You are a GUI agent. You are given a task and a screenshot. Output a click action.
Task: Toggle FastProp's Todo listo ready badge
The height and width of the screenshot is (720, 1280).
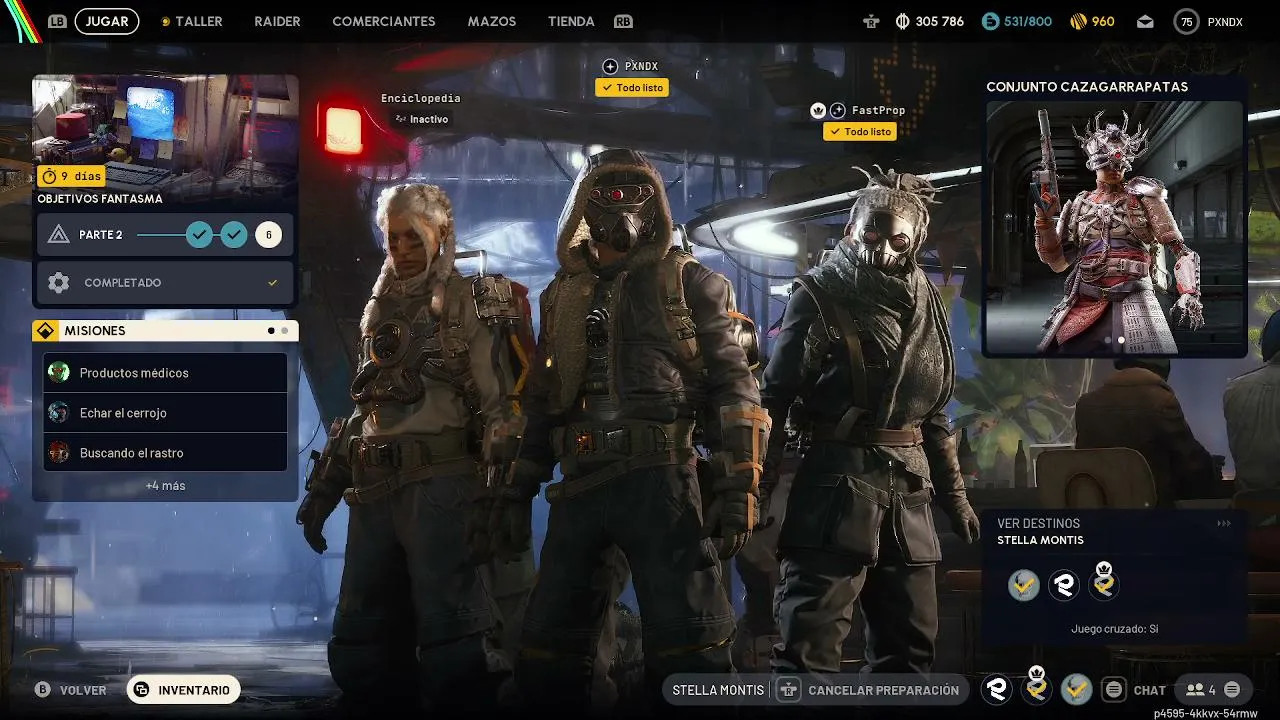[860, 132]
